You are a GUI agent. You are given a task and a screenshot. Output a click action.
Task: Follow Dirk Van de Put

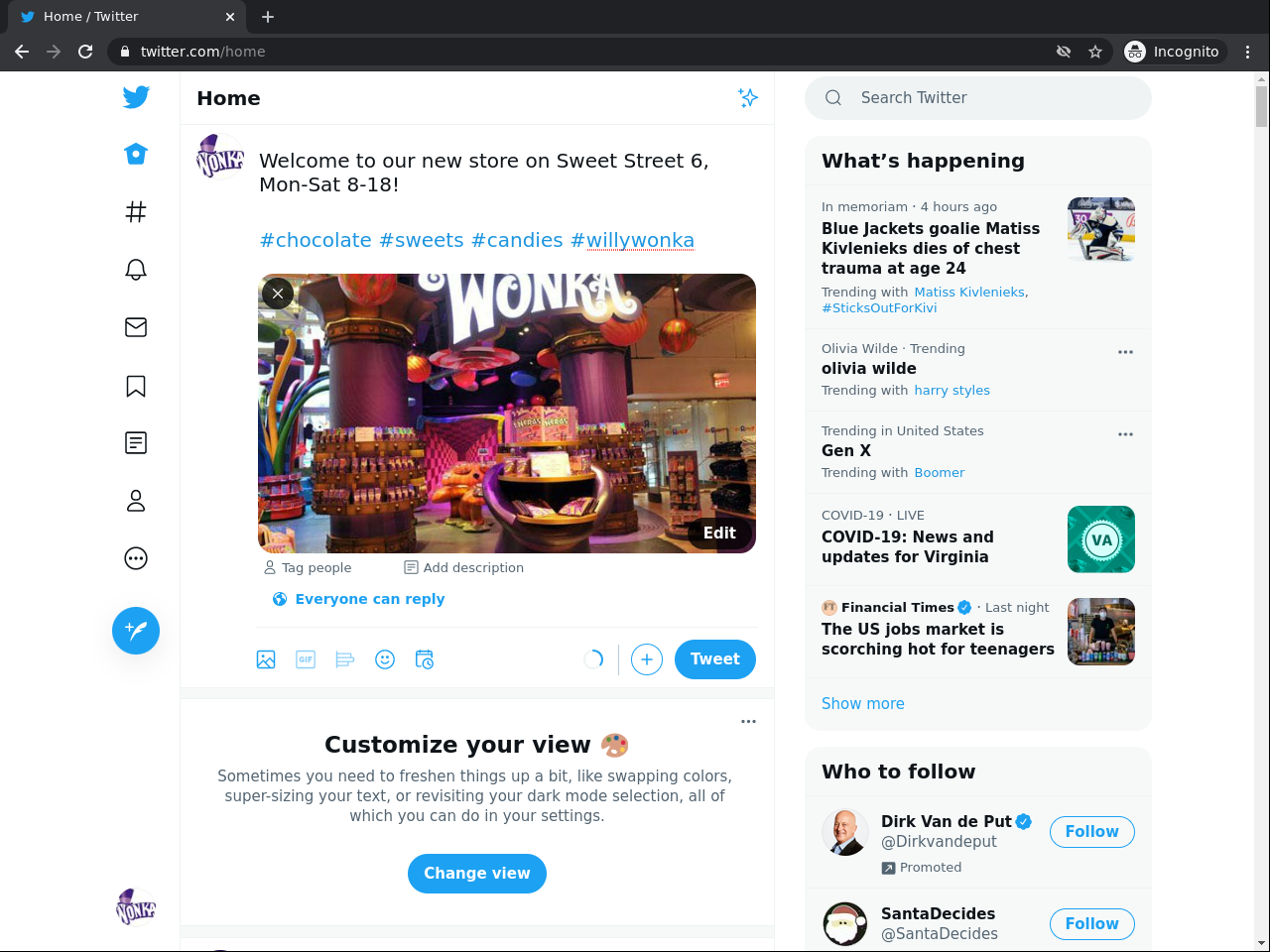pyautogui.click(x=1092, y=832)
